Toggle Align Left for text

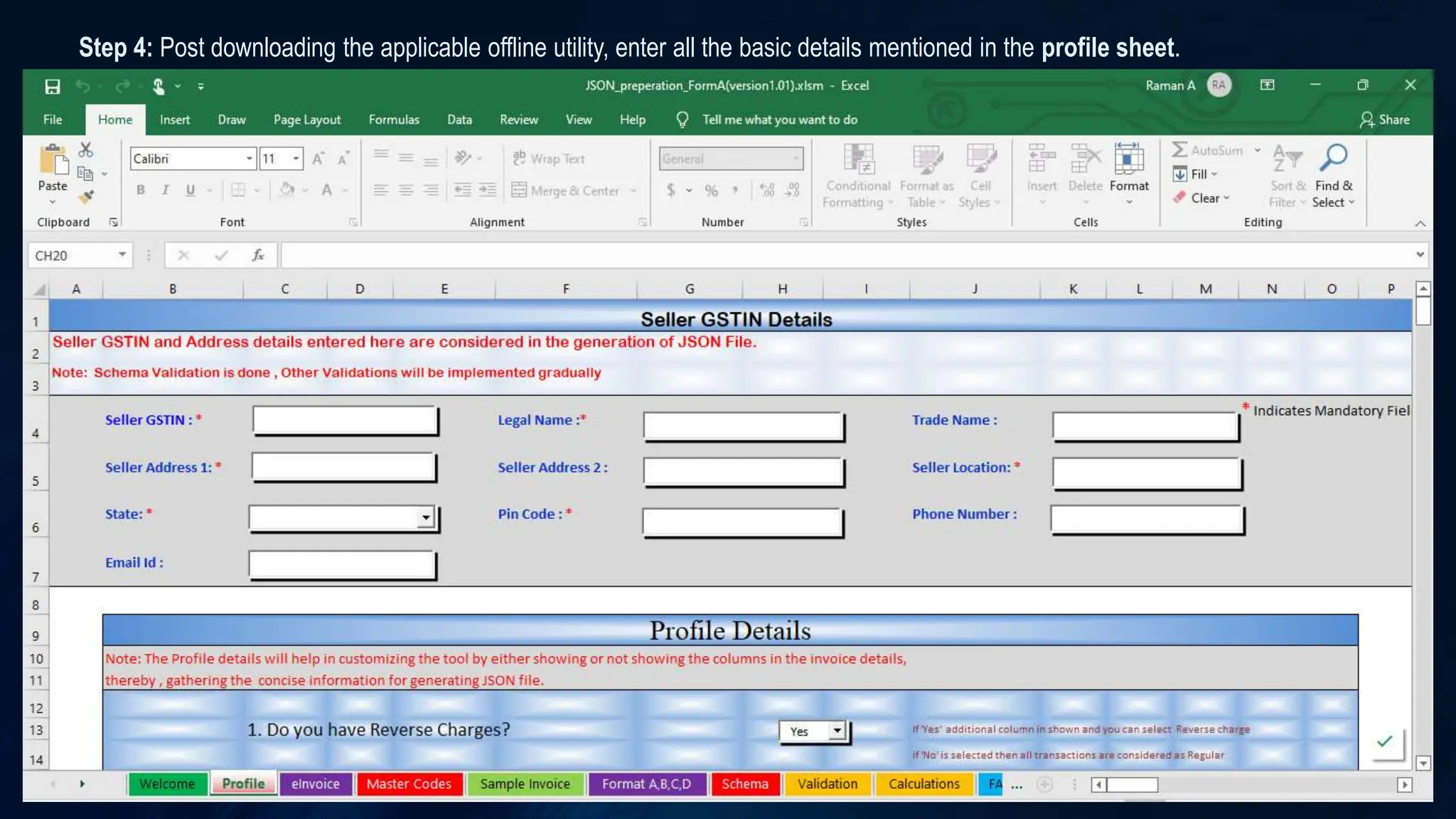coord(381,190)
